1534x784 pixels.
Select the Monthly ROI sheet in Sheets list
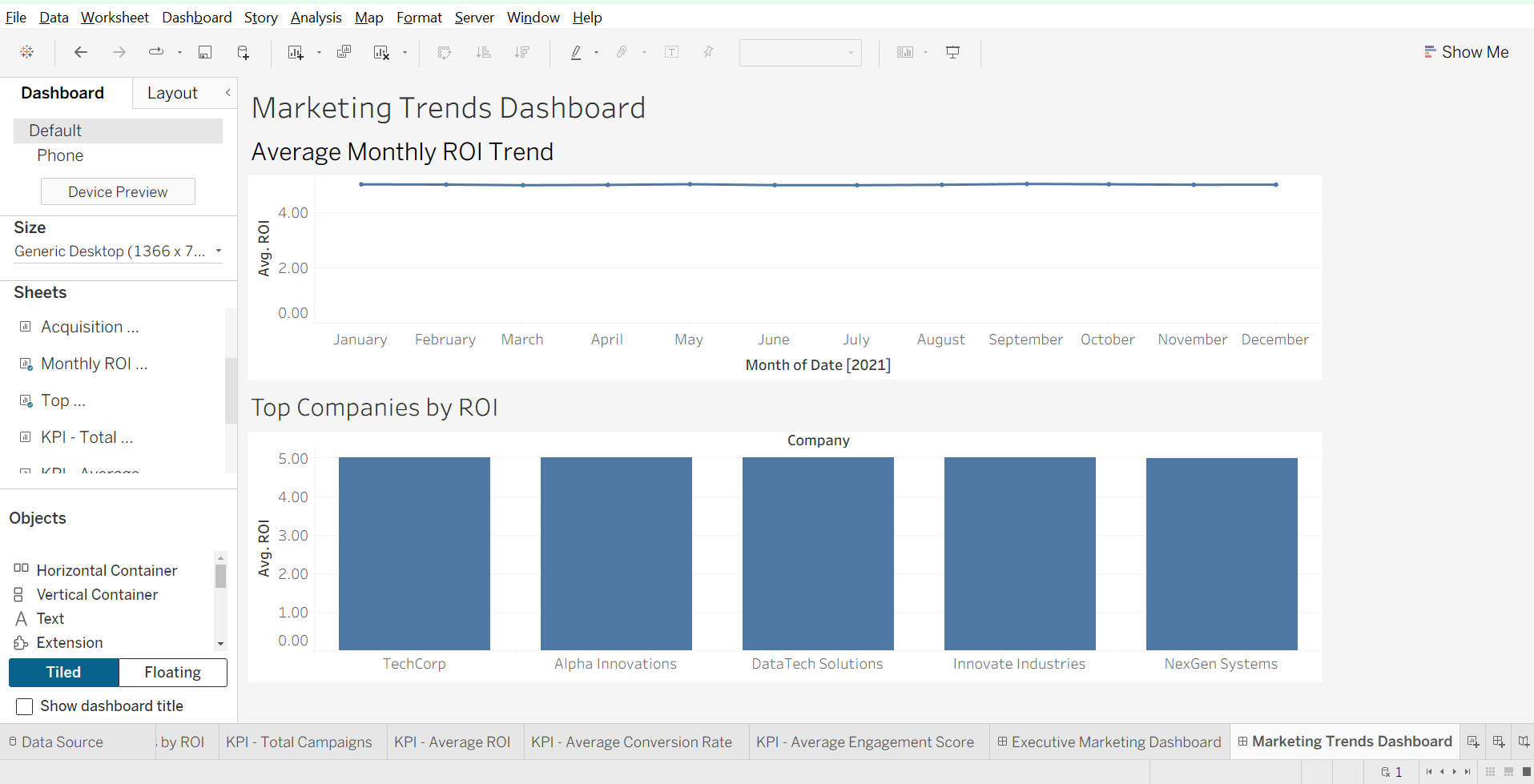94,364
